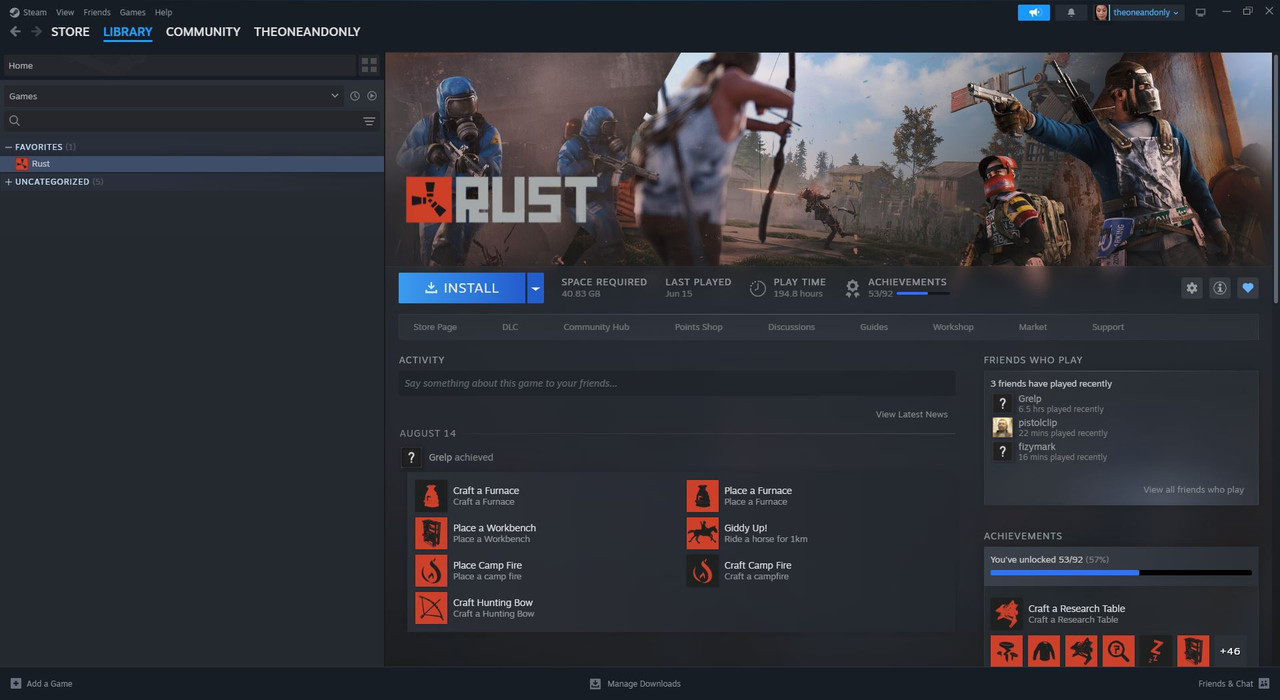Click the Place Camp Fire achievement icon
1280x700 pixels.
(x=431, y=571)
